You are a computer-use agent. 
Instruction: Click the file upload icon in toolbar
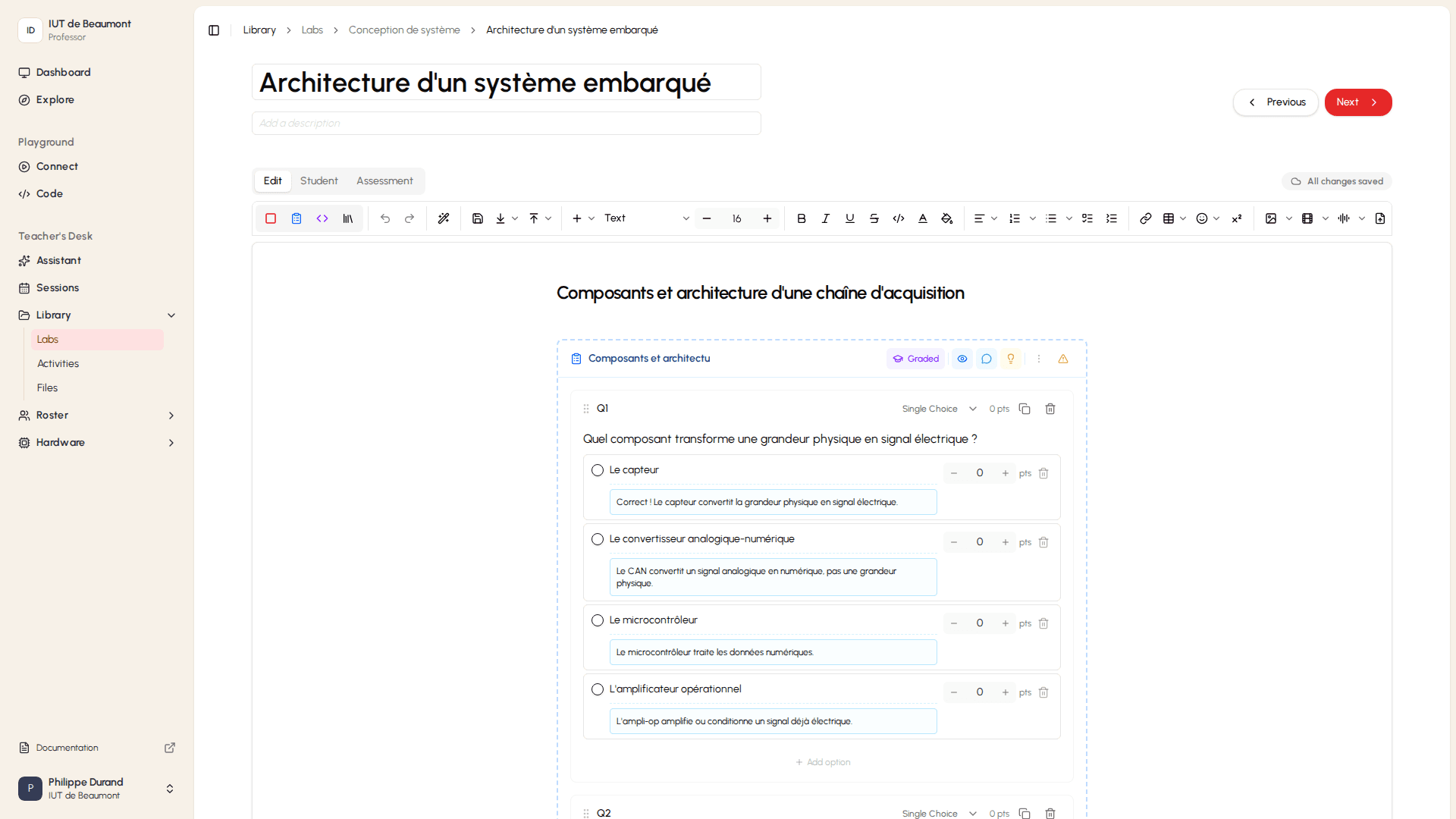coord(1380,218)
